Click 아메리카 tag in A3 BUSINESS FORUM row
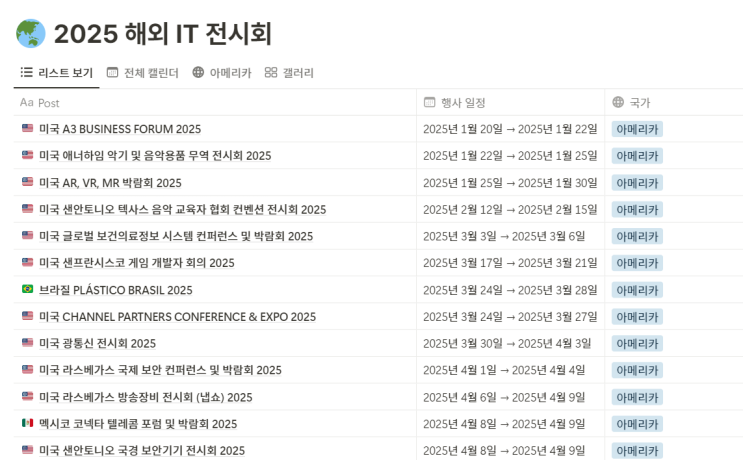 637,129
